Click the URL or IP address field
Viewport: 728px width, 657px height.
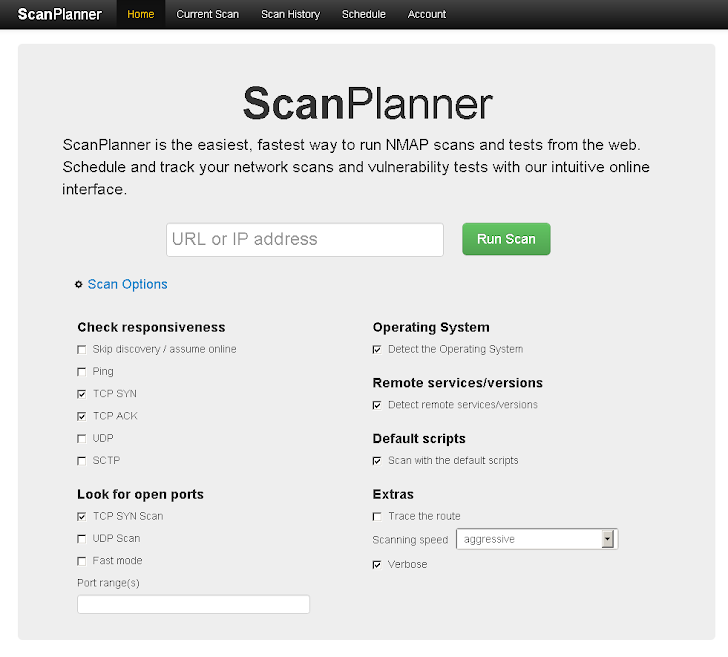click(x=304, y=240)
